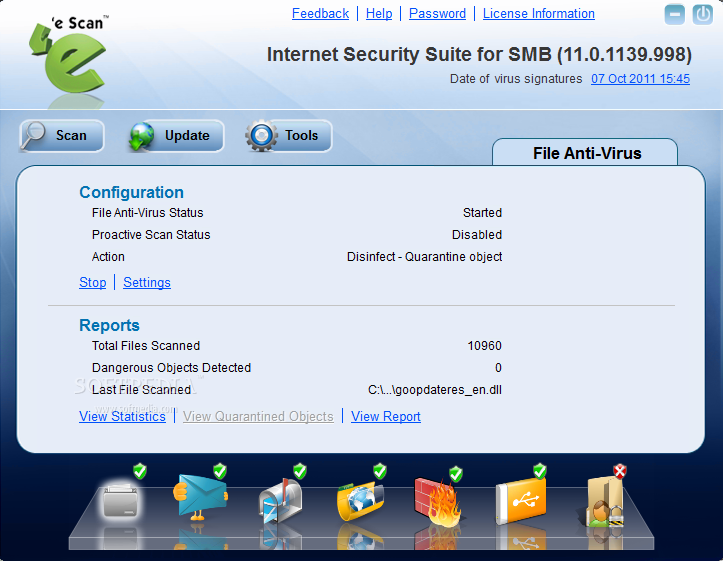Click View Quarantined Objects link
723x561 pixels.
point(258,416)
